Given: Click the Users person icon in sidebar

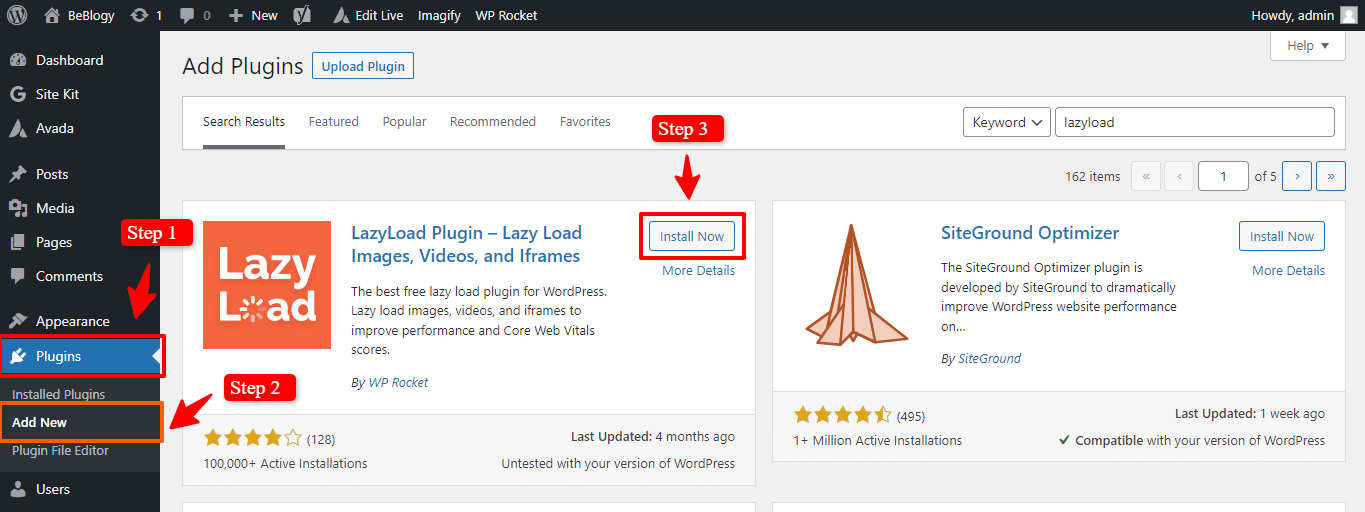Looking at the screenshot, I should [x=18, y=489].
